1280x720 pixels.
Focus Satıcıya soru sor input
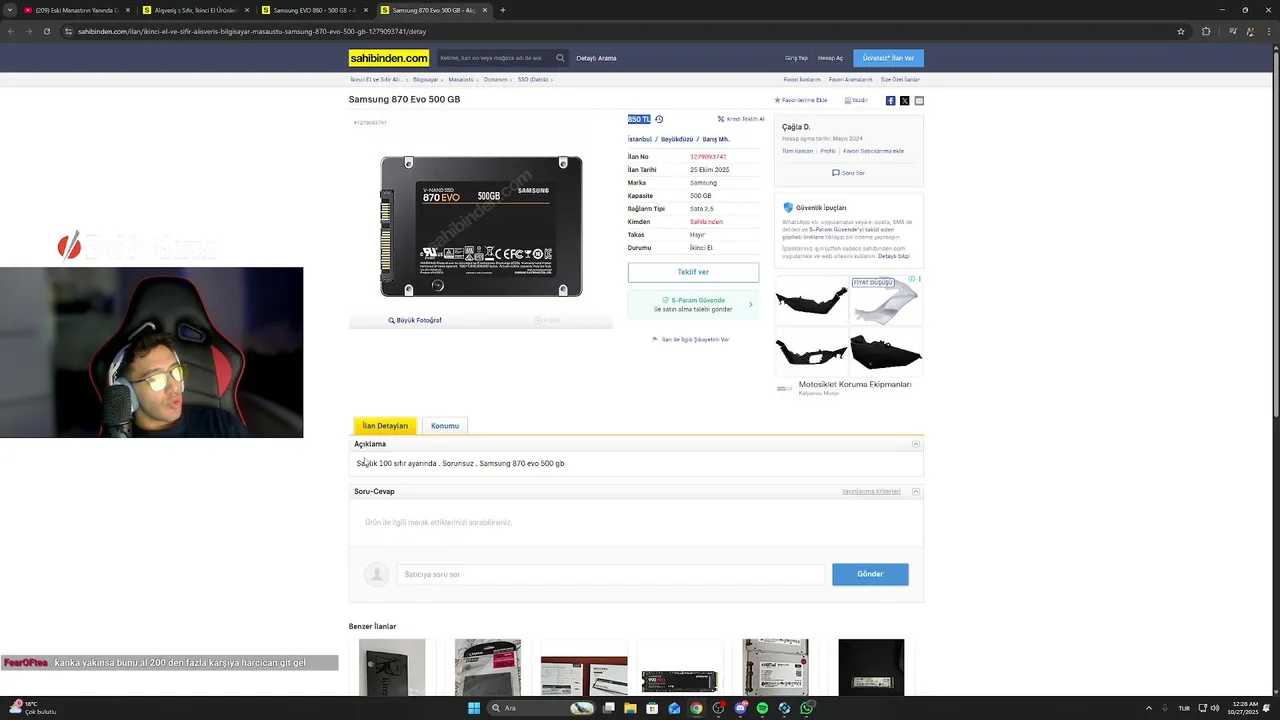pyautogui.click(x=611, y=574)
